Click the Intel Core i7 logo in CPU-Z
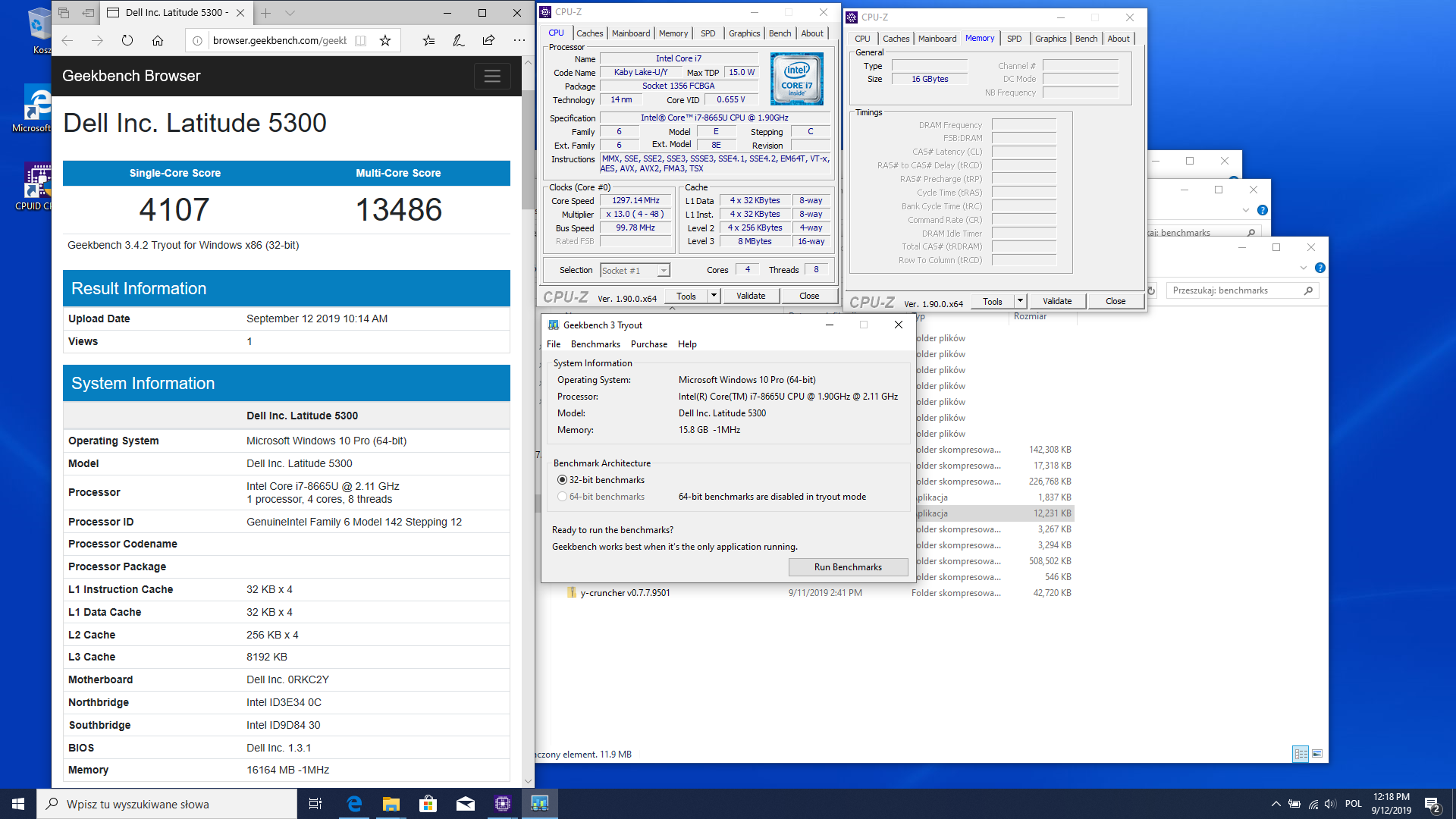Screen dimensions: 1456x819 tap(796, 79)
